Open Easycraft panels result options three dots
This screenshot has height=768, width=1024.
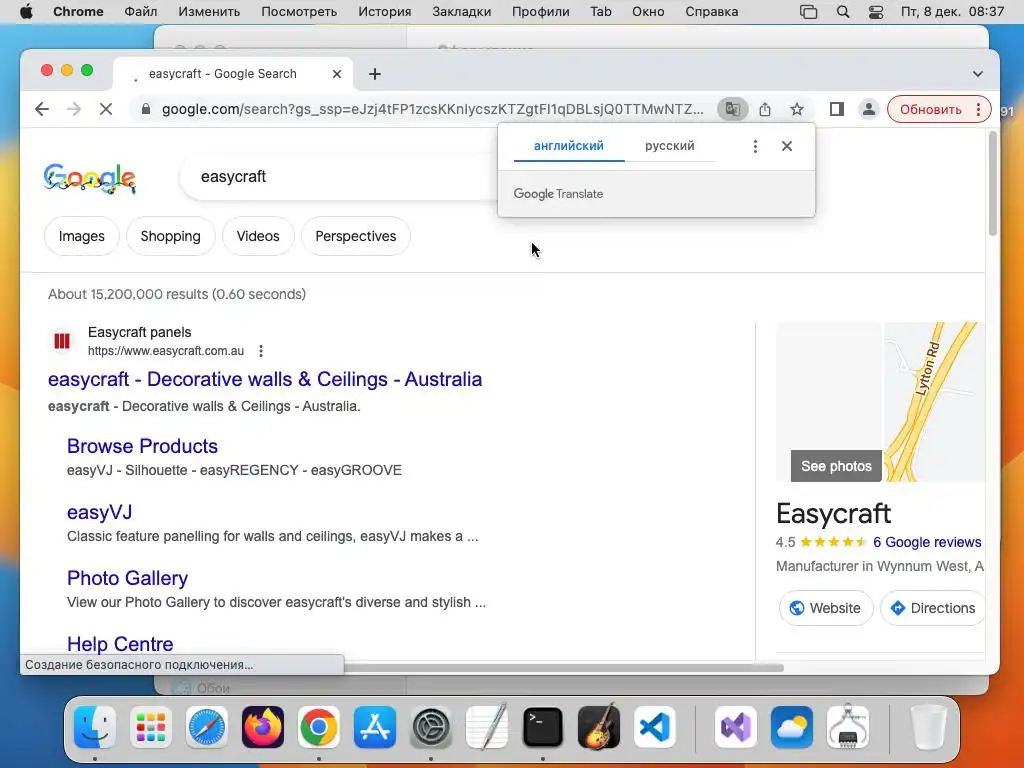261,351
